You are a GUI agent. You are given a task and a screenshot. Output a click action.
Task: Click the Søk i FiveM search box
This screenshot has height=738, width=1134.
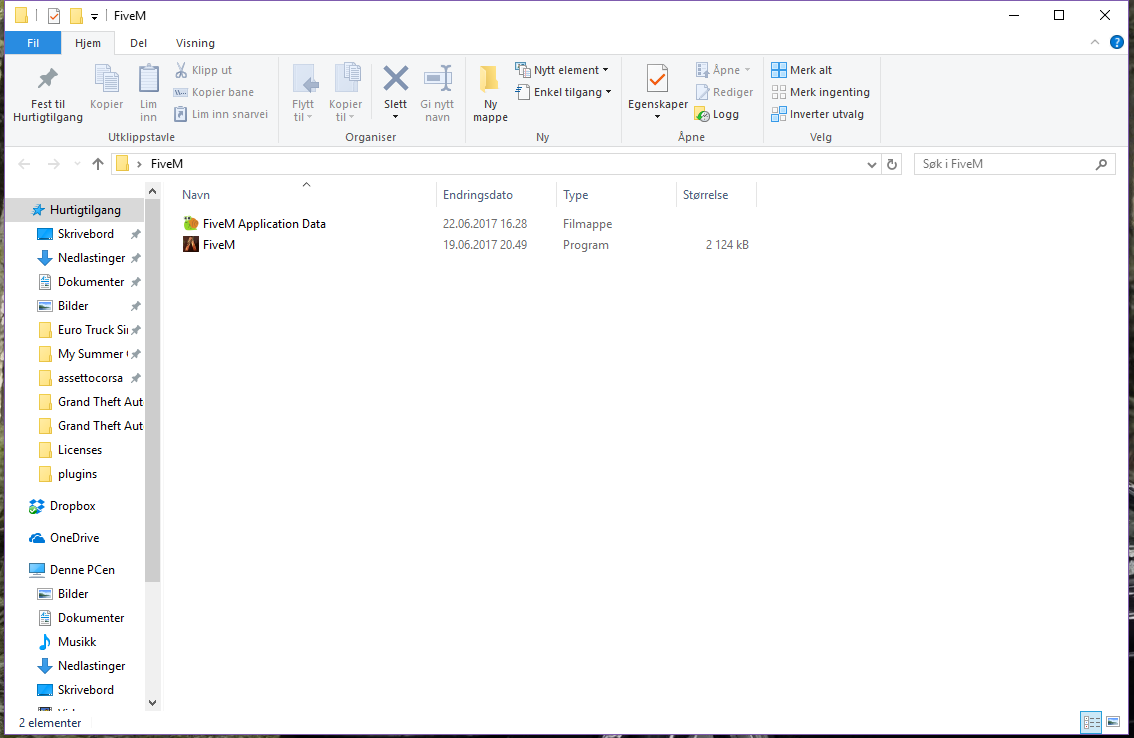[x=1015, y=164]
